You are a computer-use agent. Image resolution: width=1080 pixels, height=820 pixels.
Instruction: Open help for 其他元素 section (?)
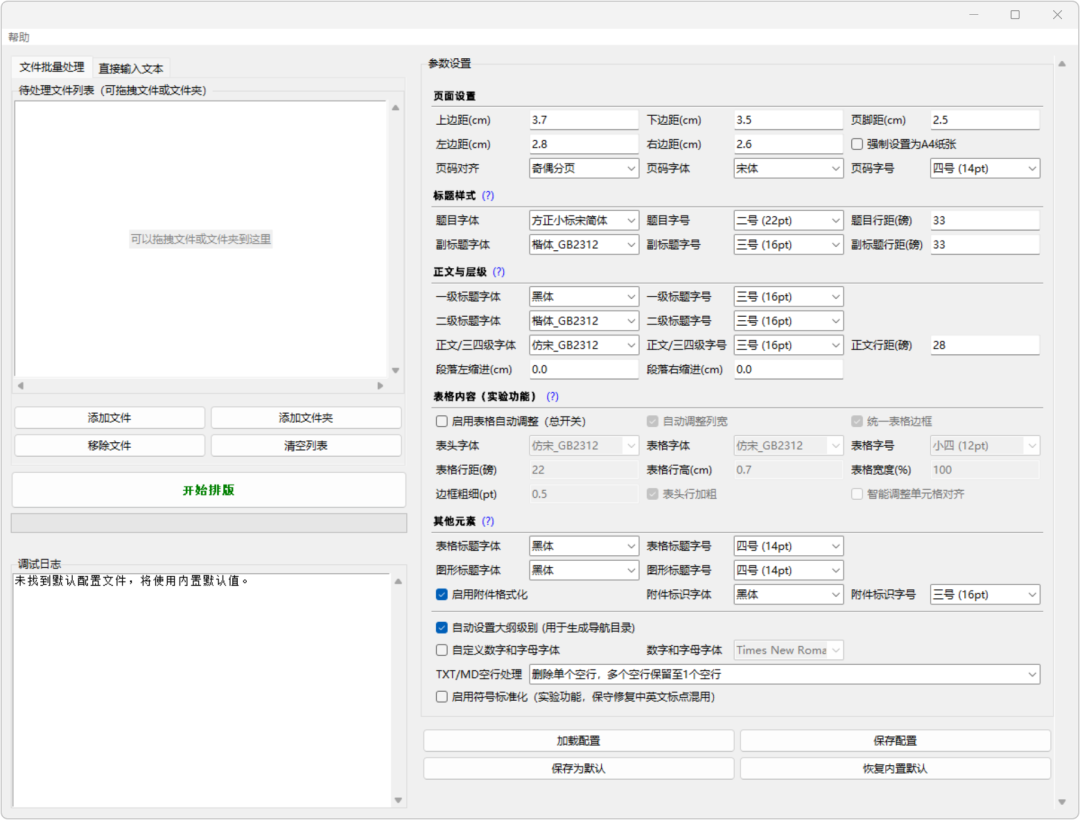click(488, 521)
